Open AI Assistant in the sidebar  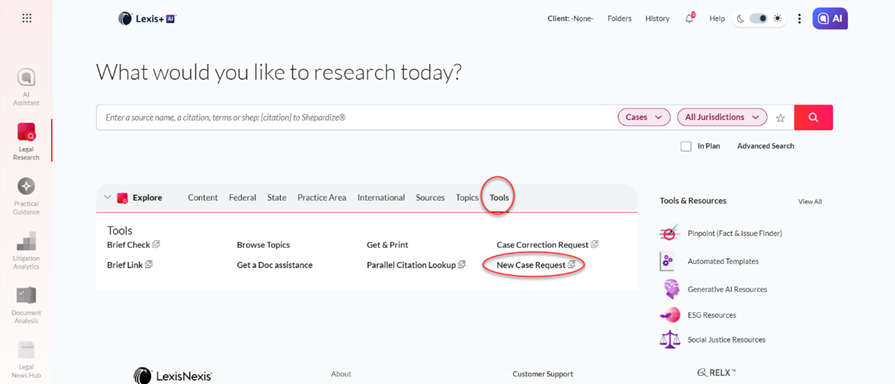(x=26, y=87)
